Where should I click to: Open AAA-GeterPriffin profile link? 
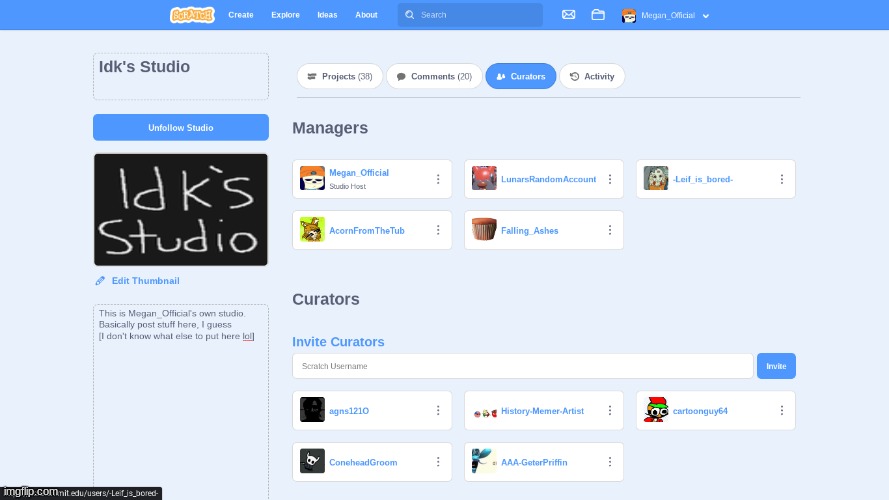tap(534, 463)
